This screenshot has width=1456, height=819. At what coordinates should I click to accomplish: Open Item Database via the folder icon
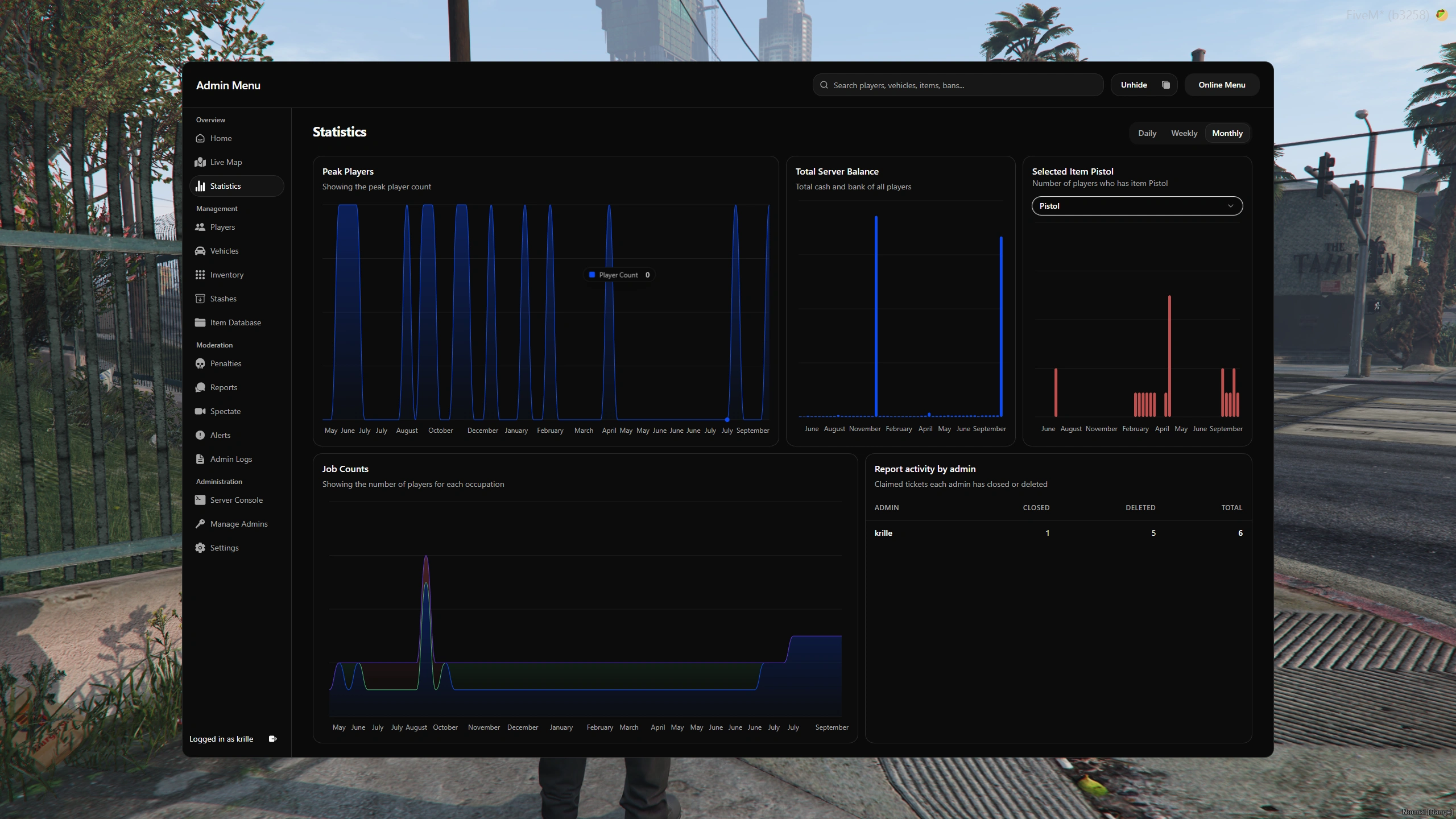200,322
